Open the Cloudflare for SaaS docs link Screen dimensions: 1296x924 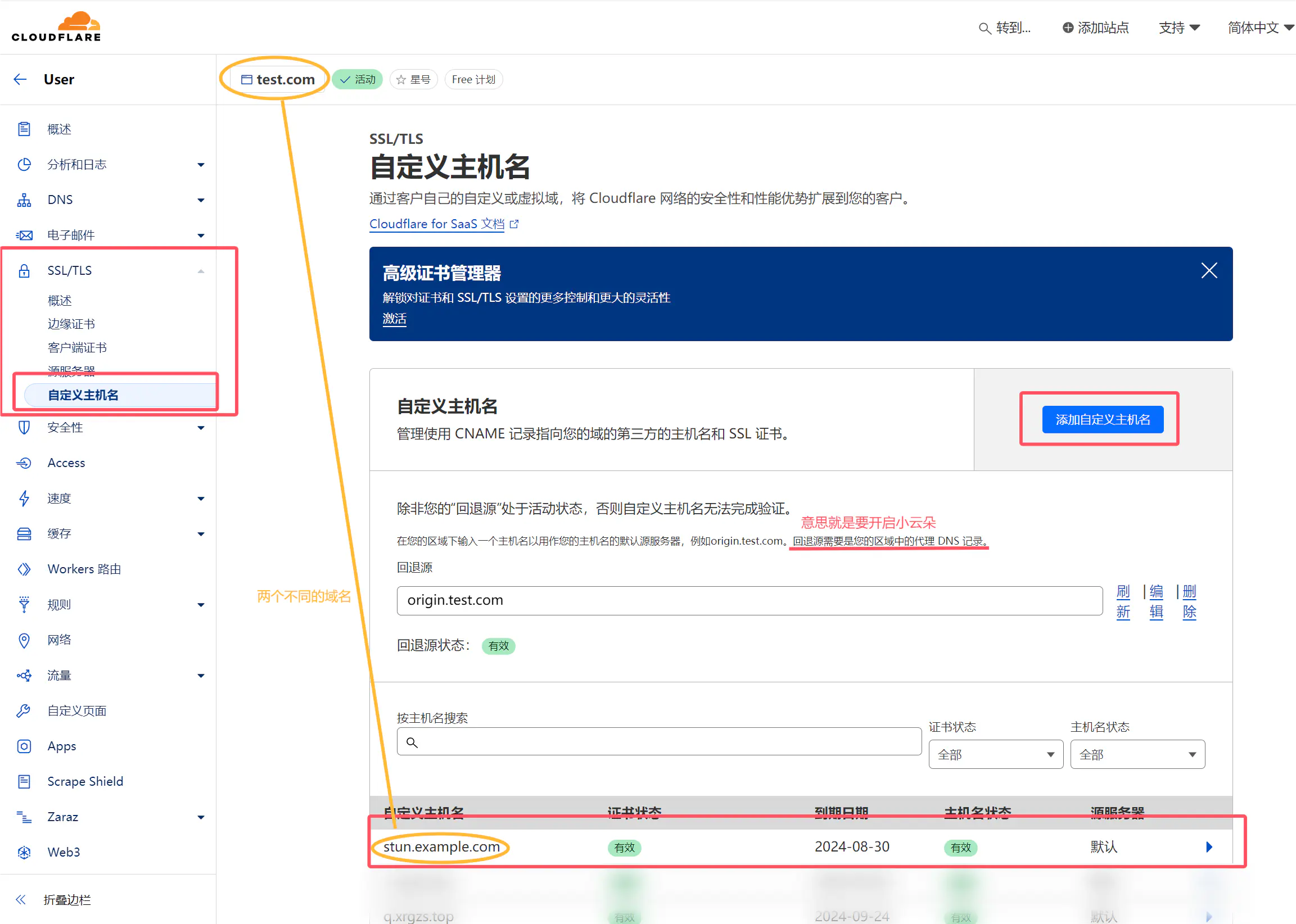click(437, 224)
